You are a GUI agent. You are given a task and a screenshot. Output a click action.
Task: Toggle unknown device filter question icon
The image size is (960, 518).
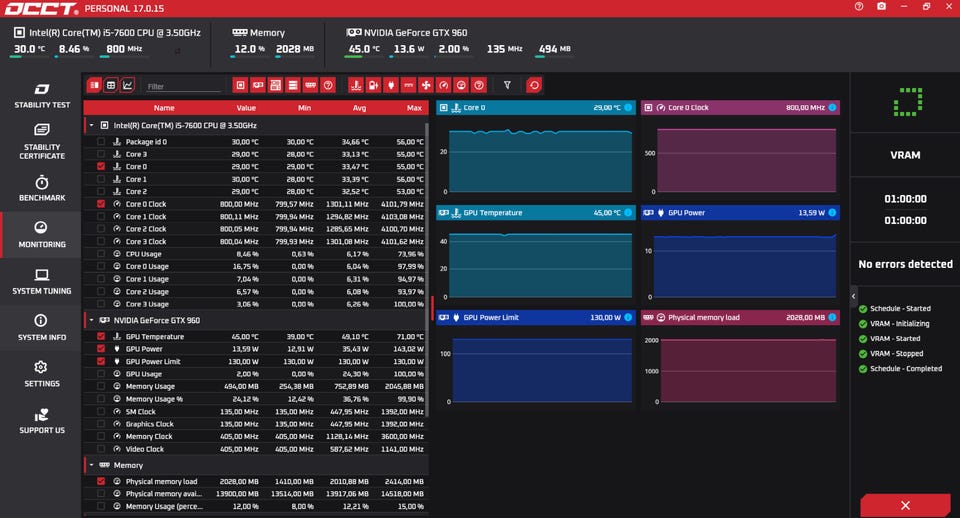[x=328, y=85]
